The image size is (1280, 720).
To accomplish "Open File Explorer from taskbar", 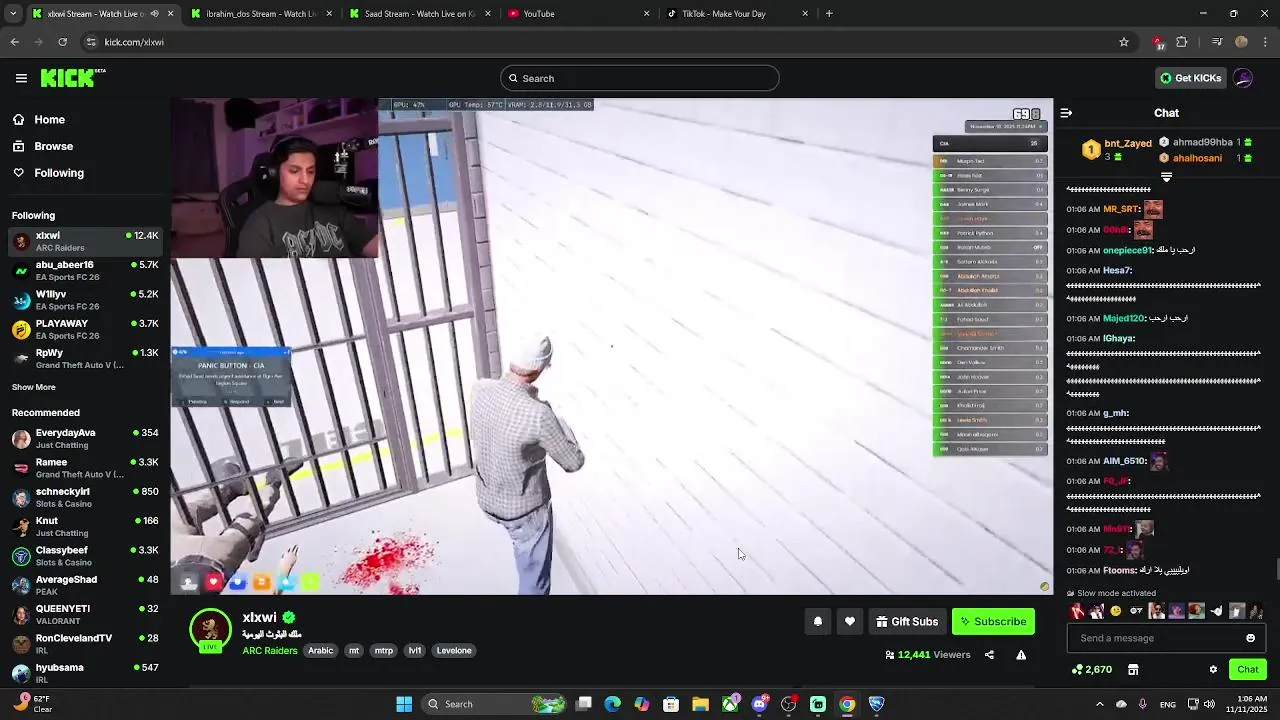I will coord(700,704).
